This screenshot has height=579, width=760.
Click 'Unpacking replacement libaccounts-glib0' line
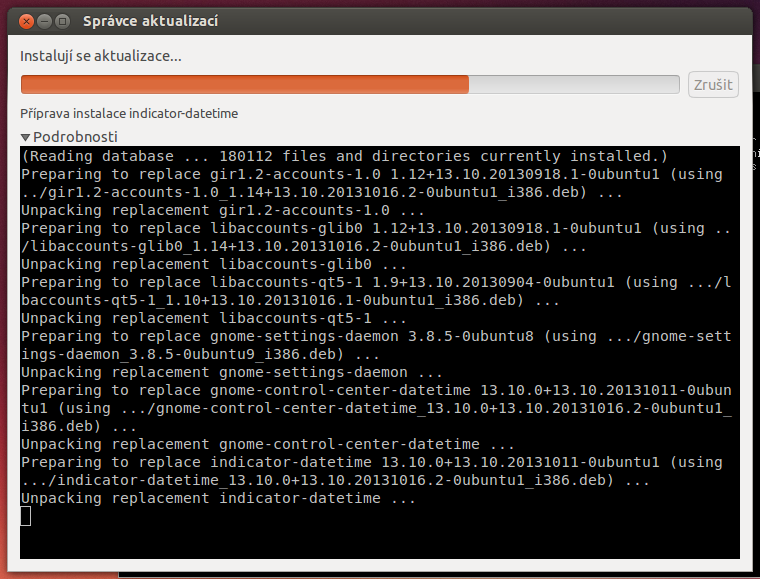214,264
